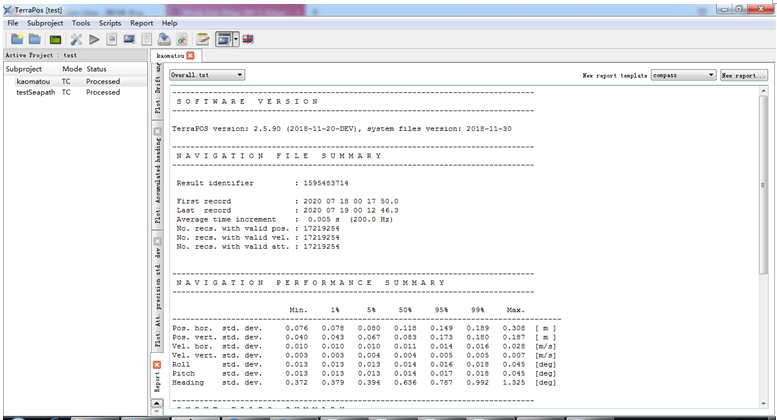Click the monitor display toolbar icon
Screen dimensions: 777x420
[128, 39]
